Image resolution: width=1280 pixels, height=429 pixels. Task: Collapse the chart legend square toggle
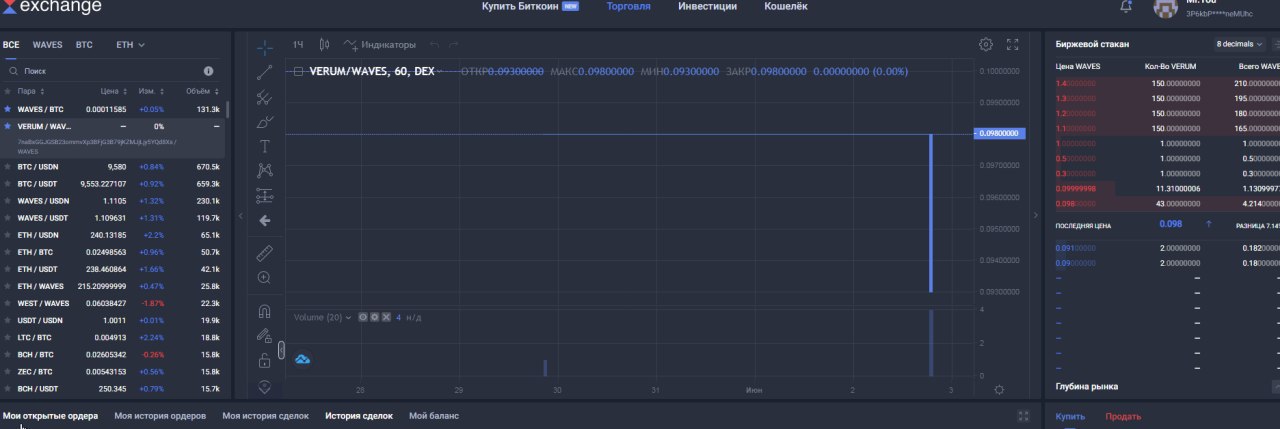click(x=298, y=72)
